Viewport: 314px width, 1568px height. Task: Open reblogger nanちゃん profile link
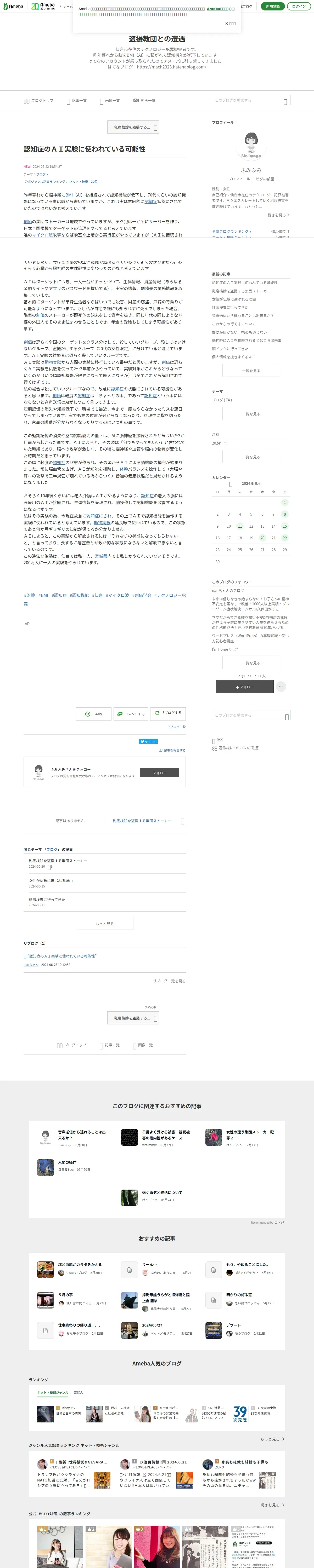[x=31, y=965]
